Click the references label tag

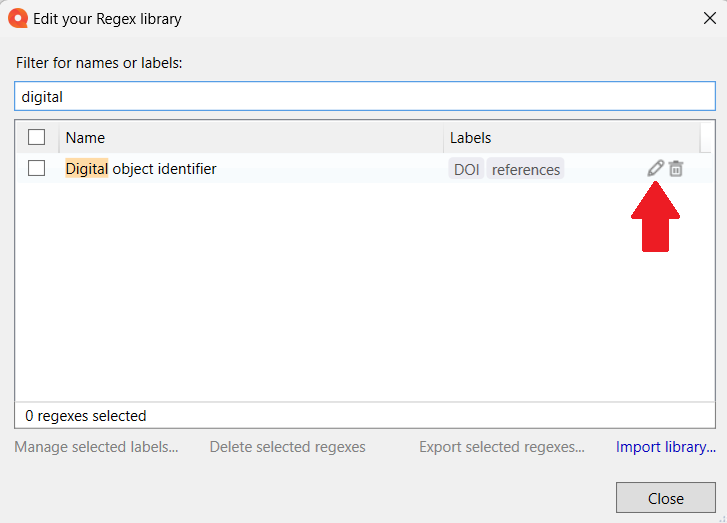point(526,169)
